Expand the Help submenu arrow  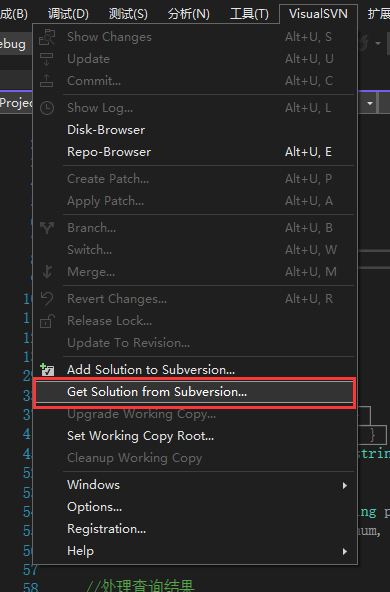(x=344, y=551)
